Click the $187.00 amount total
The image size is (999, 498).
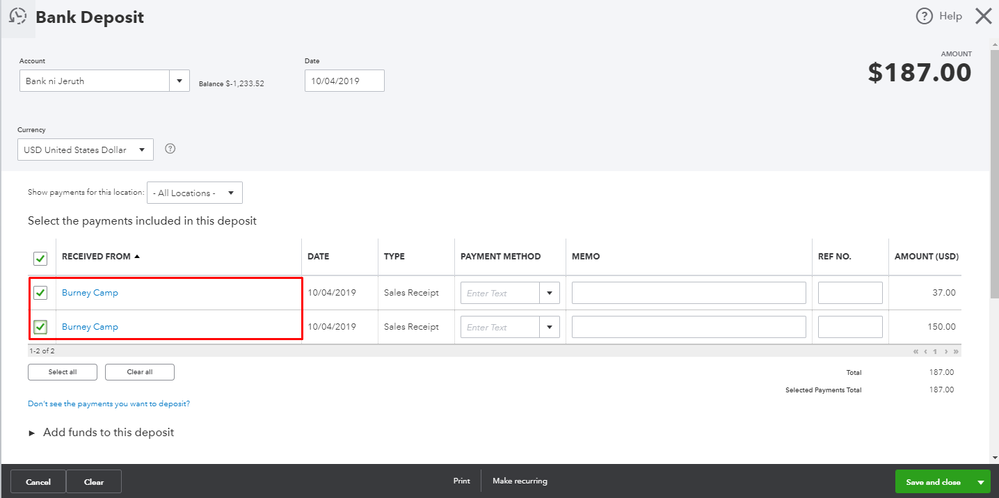[919, 73]
